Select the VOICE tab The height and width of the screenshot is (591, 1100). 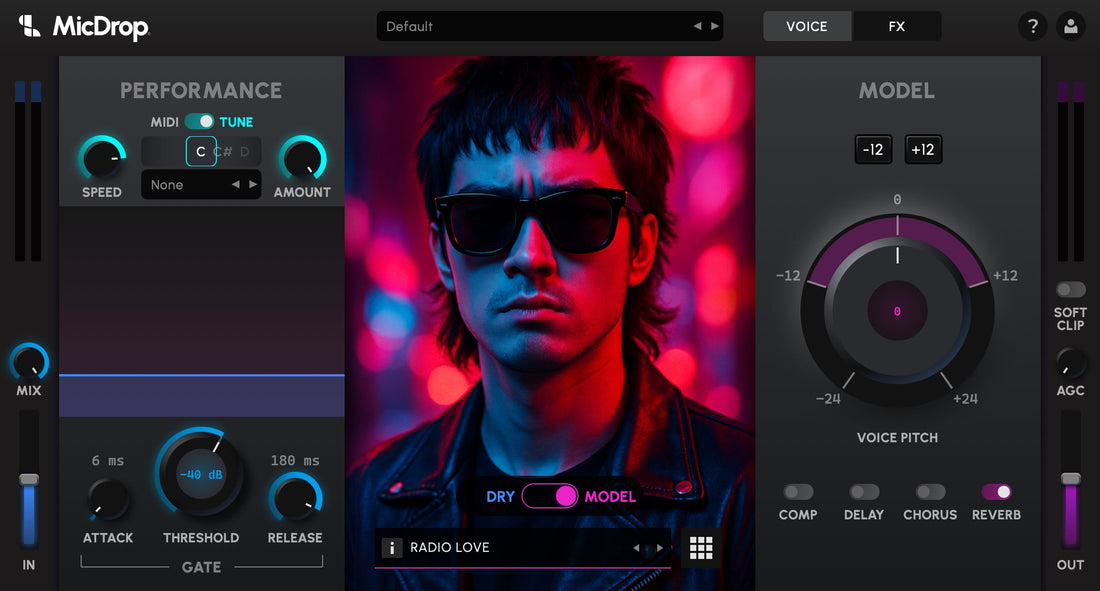coord(807,26)
